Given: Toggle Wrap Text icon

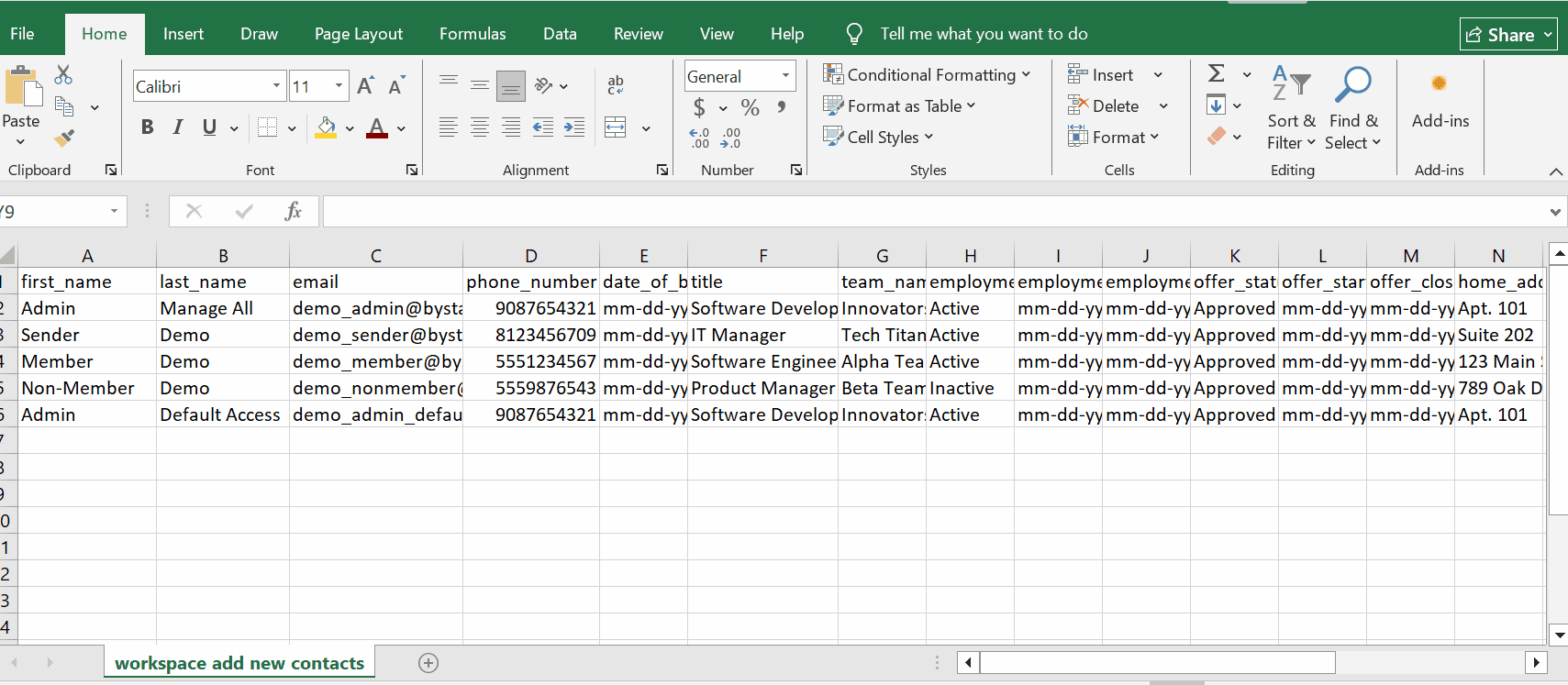Looking at the screenshot, I should [x=616, y=85].
